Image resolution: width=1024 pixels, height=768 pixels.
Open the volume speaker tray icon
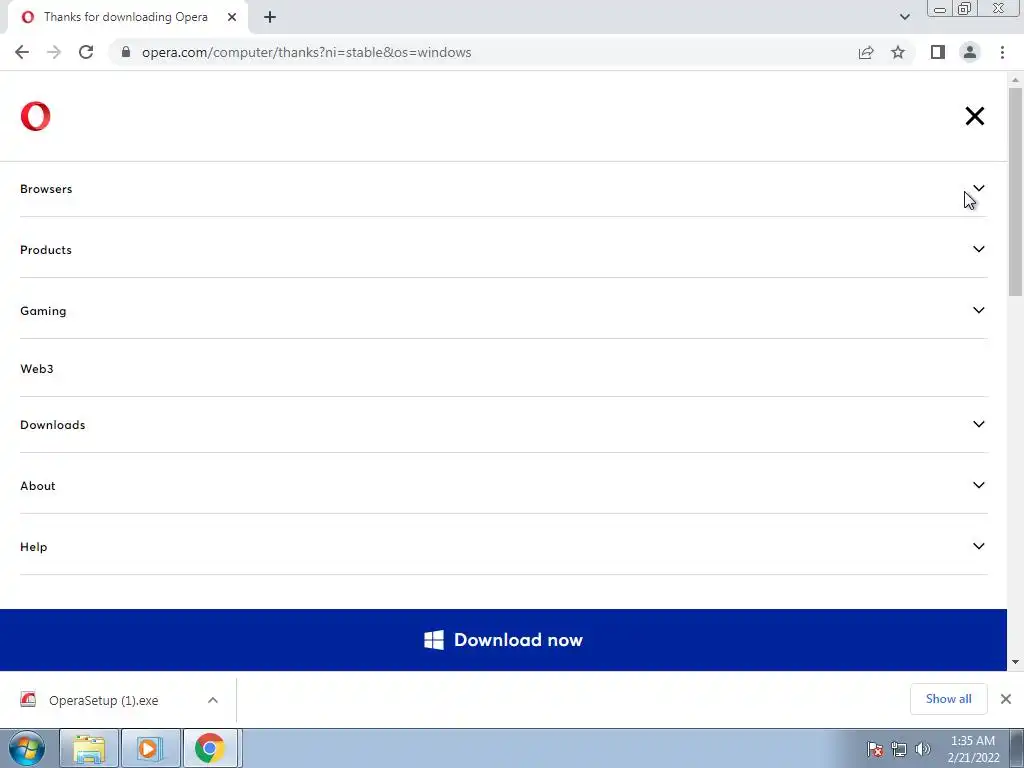pos(922,749)
